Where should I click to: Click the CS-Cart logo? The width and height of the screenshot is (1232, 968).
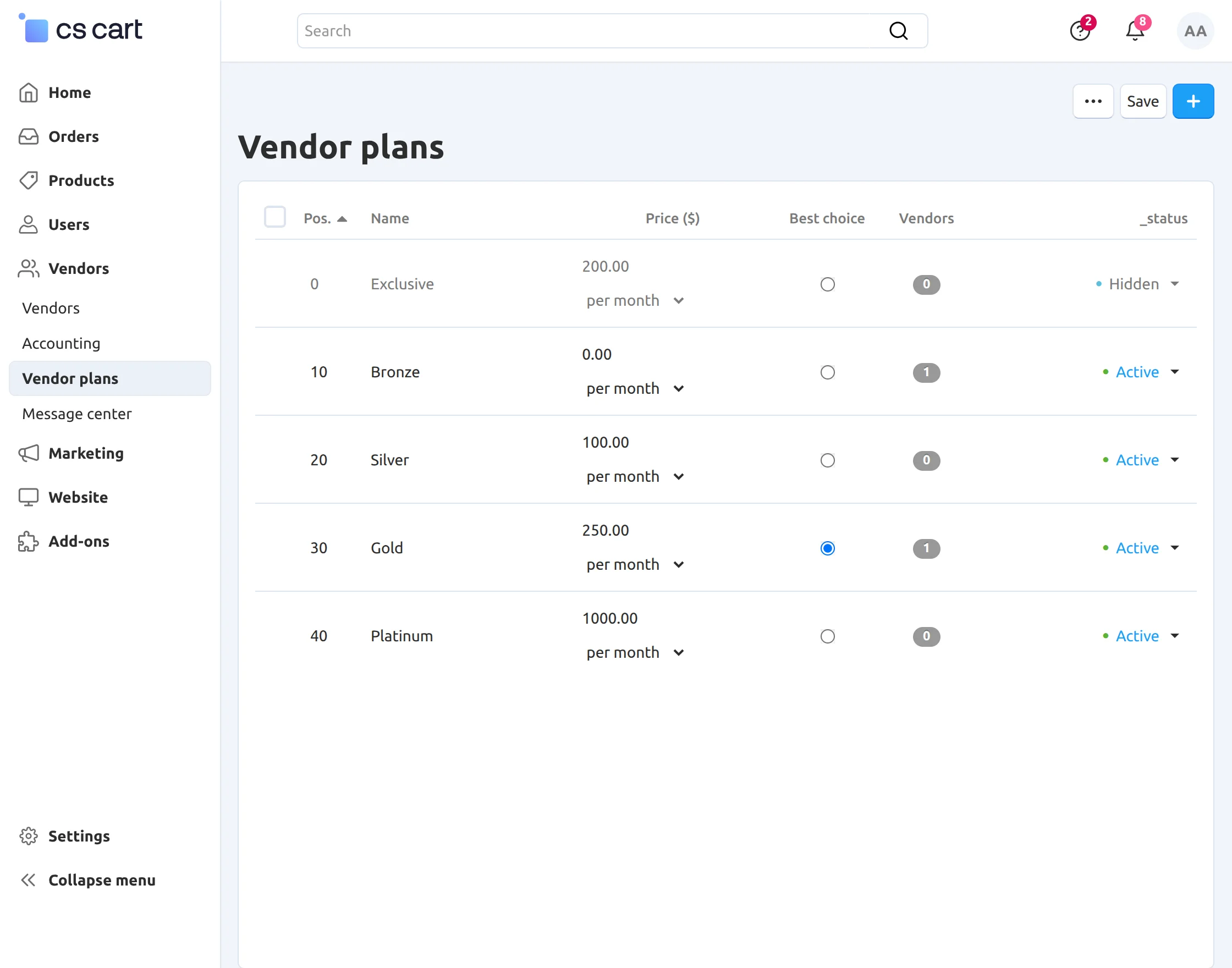point(80,29)
